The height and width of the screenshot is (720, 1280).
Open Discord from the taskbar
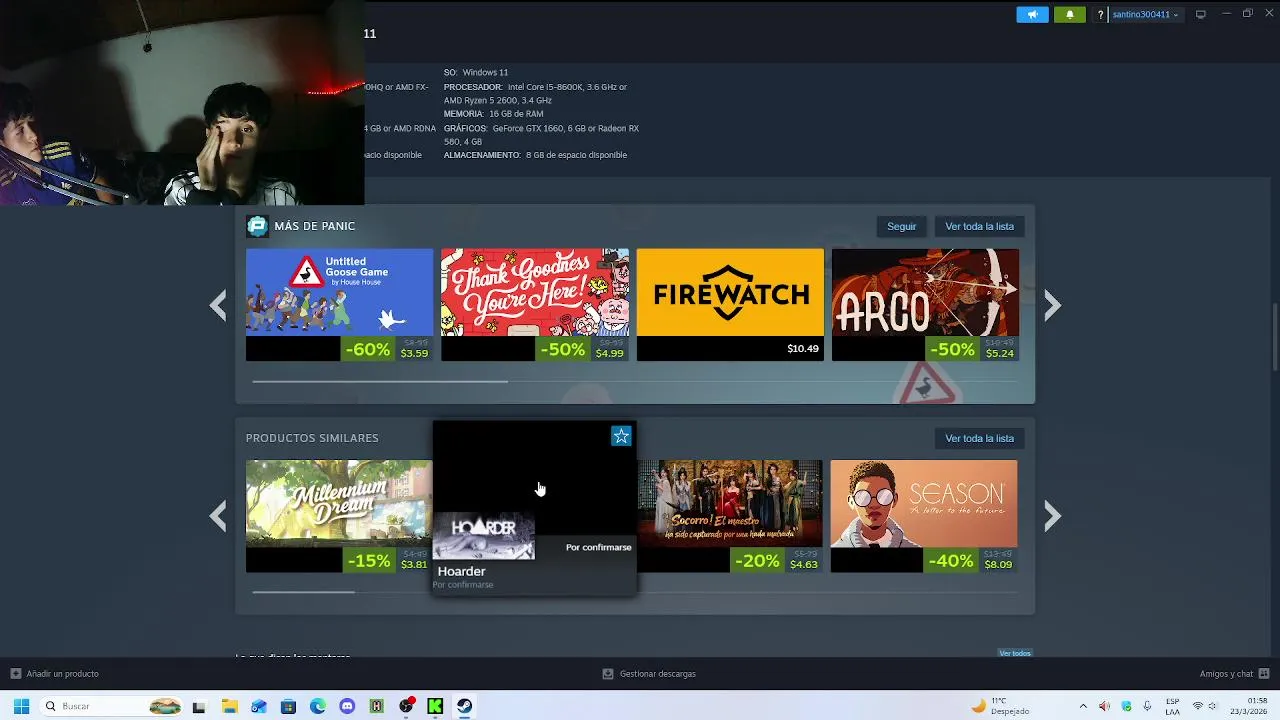347,706
